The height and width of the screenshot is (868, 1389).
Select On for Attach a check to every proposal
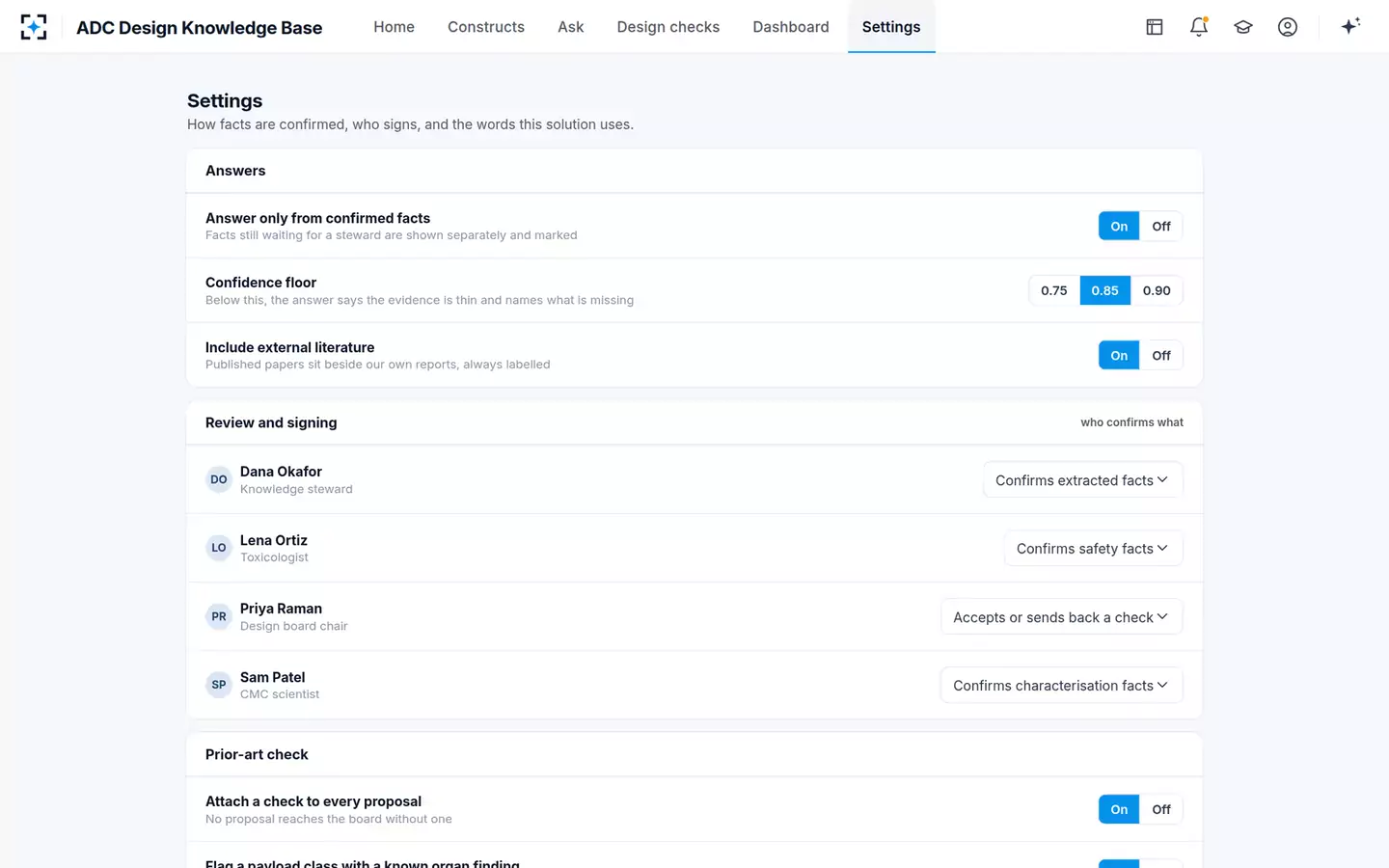point(1119,810)
